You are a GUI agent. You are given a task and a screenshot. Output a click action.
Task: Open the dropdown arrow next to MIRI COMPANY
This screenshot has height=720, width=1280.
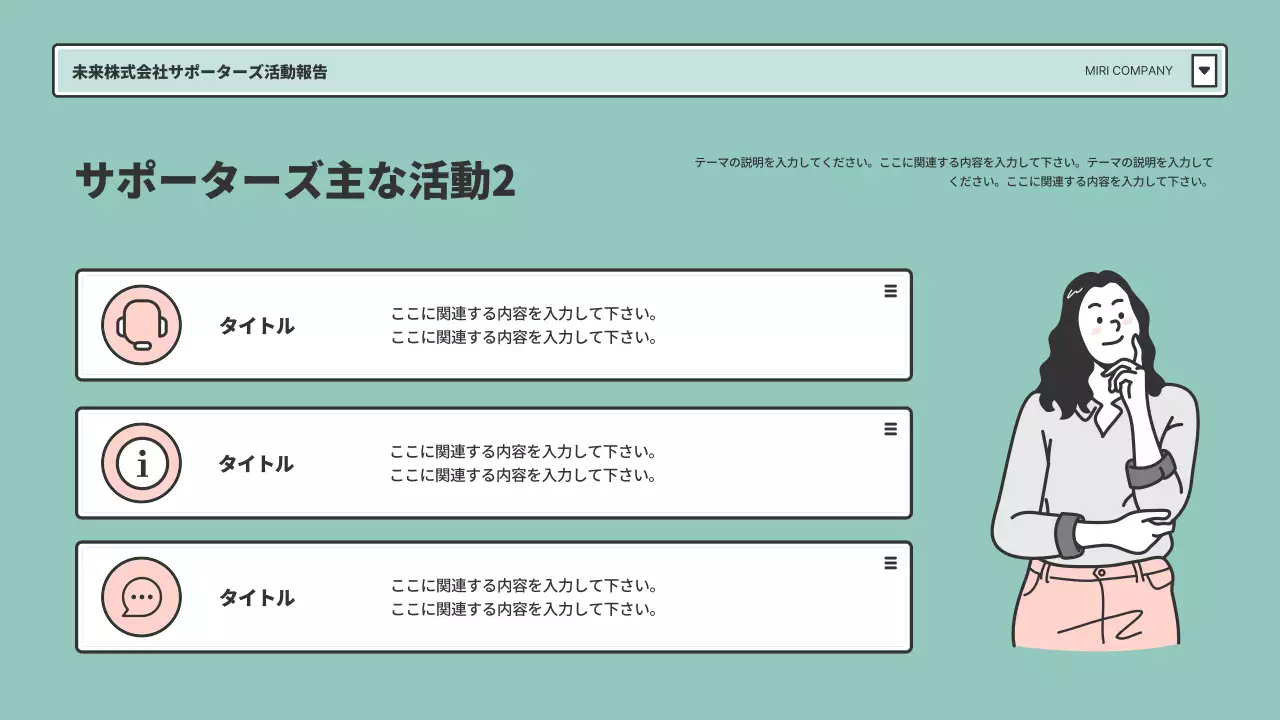click(1204, 70)
